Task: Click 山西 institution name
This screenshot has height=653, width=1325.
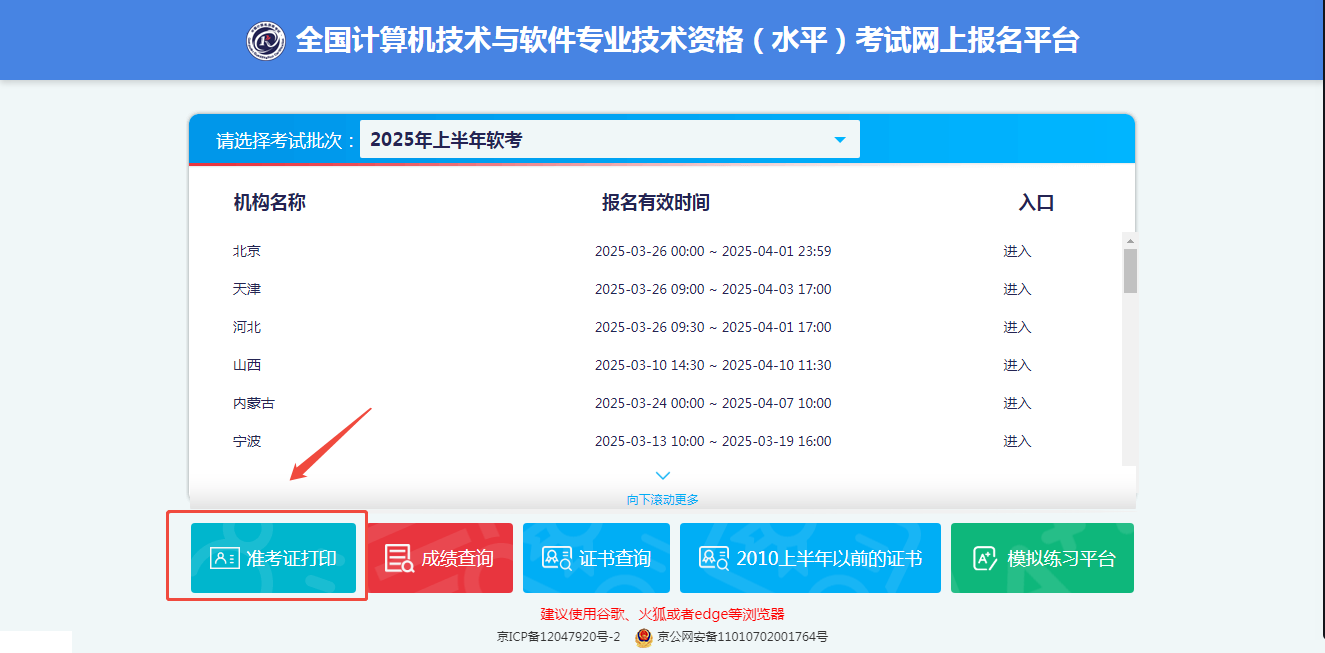Action: [247, 365]
